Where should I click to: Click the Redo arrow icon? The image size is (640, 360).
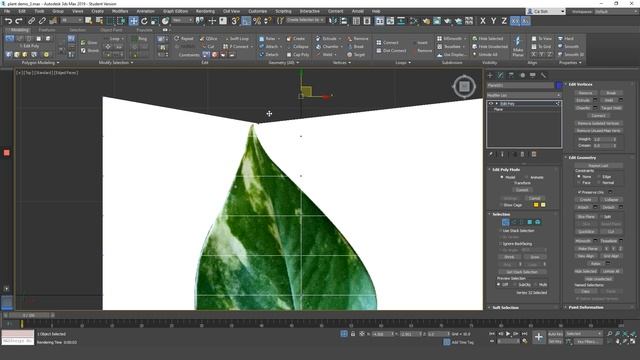(19, 21)
